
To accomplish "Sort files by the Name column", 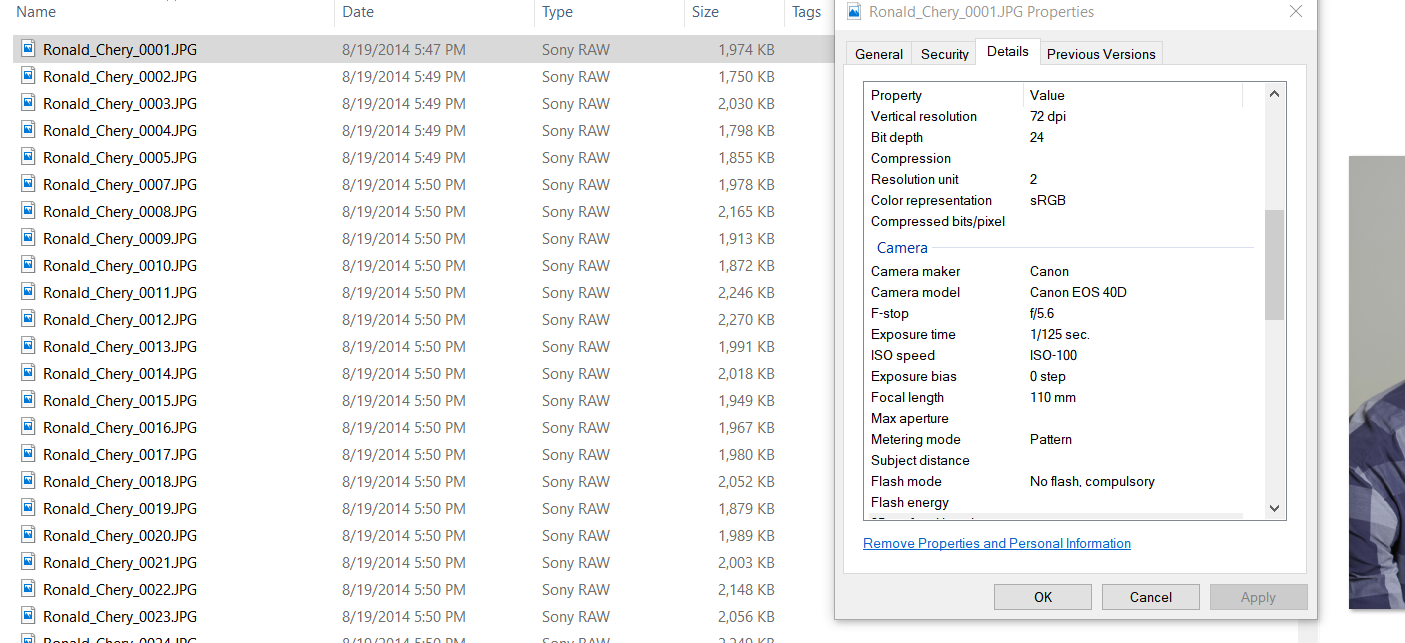I will (35, 12).
